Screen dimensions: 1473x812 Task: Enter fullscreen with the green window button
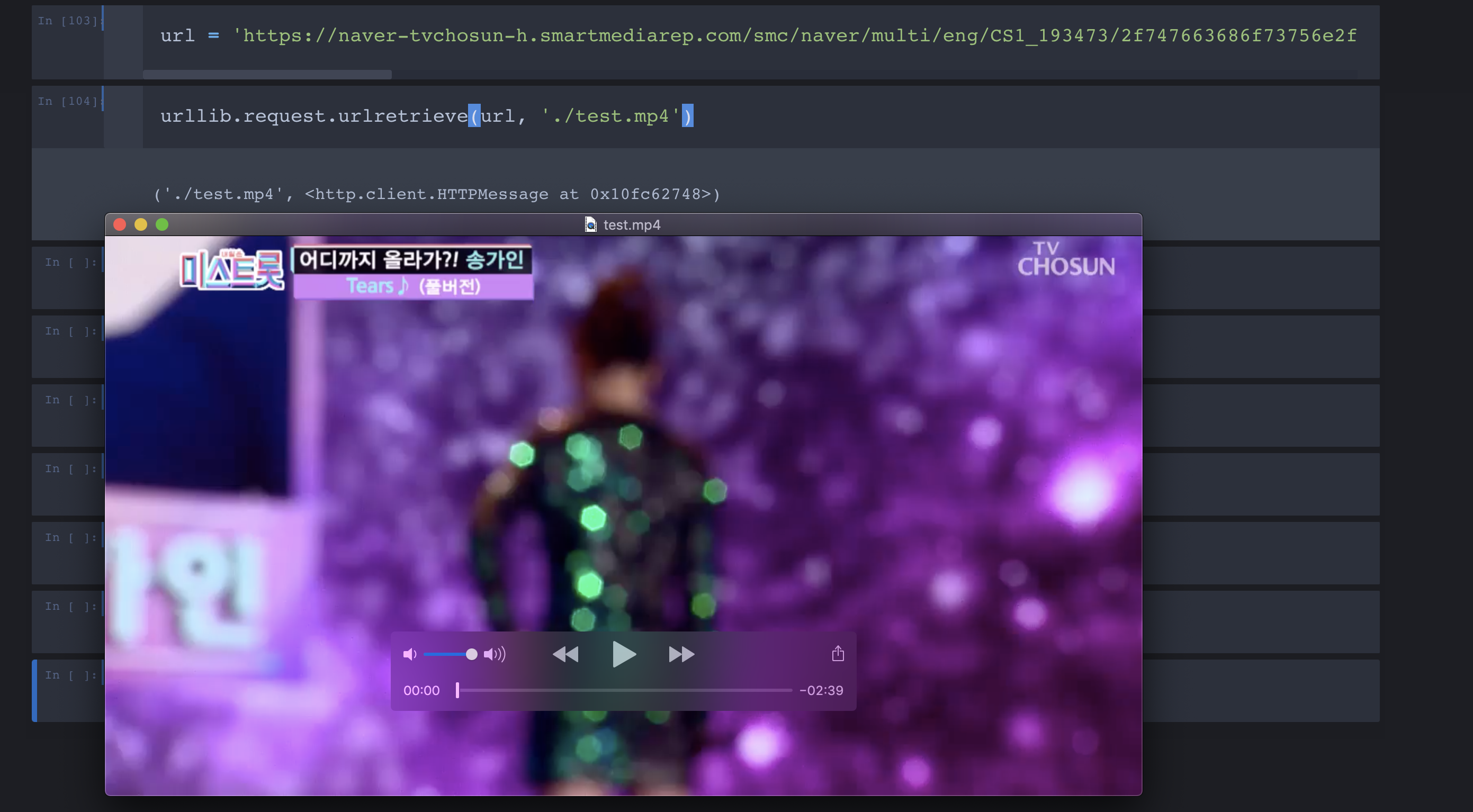pyautogui.click(x=162, y=225)
